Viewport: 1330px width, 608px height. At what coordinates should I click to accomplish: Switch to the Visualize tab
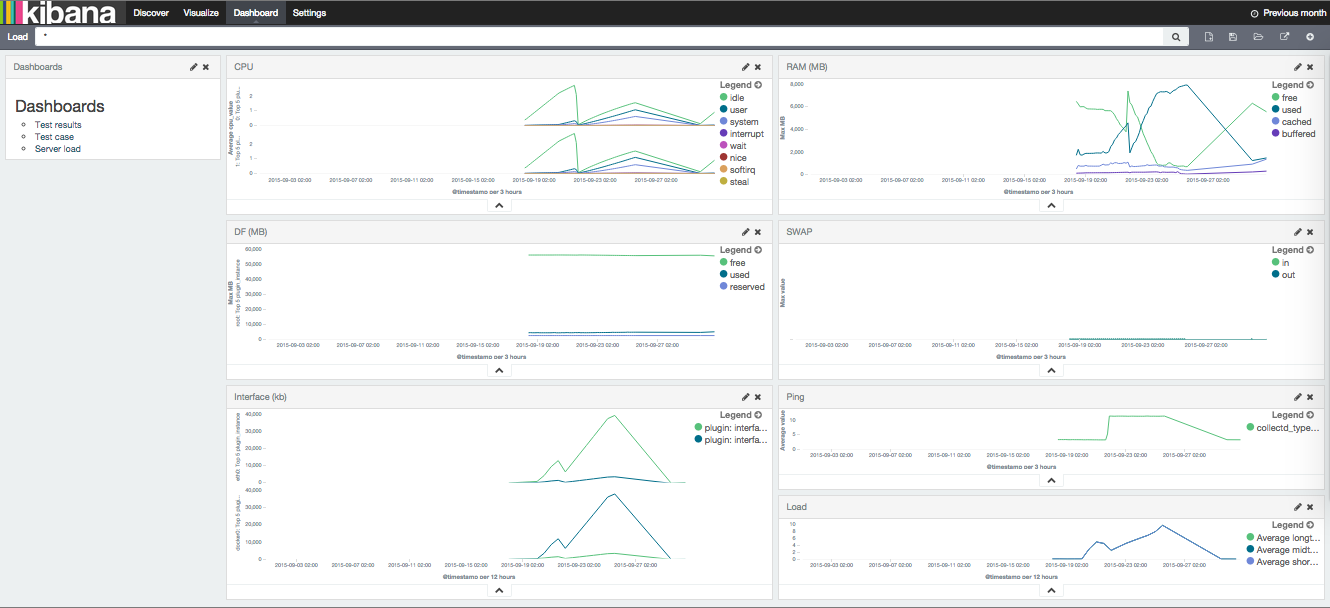(x=201, y=13)
